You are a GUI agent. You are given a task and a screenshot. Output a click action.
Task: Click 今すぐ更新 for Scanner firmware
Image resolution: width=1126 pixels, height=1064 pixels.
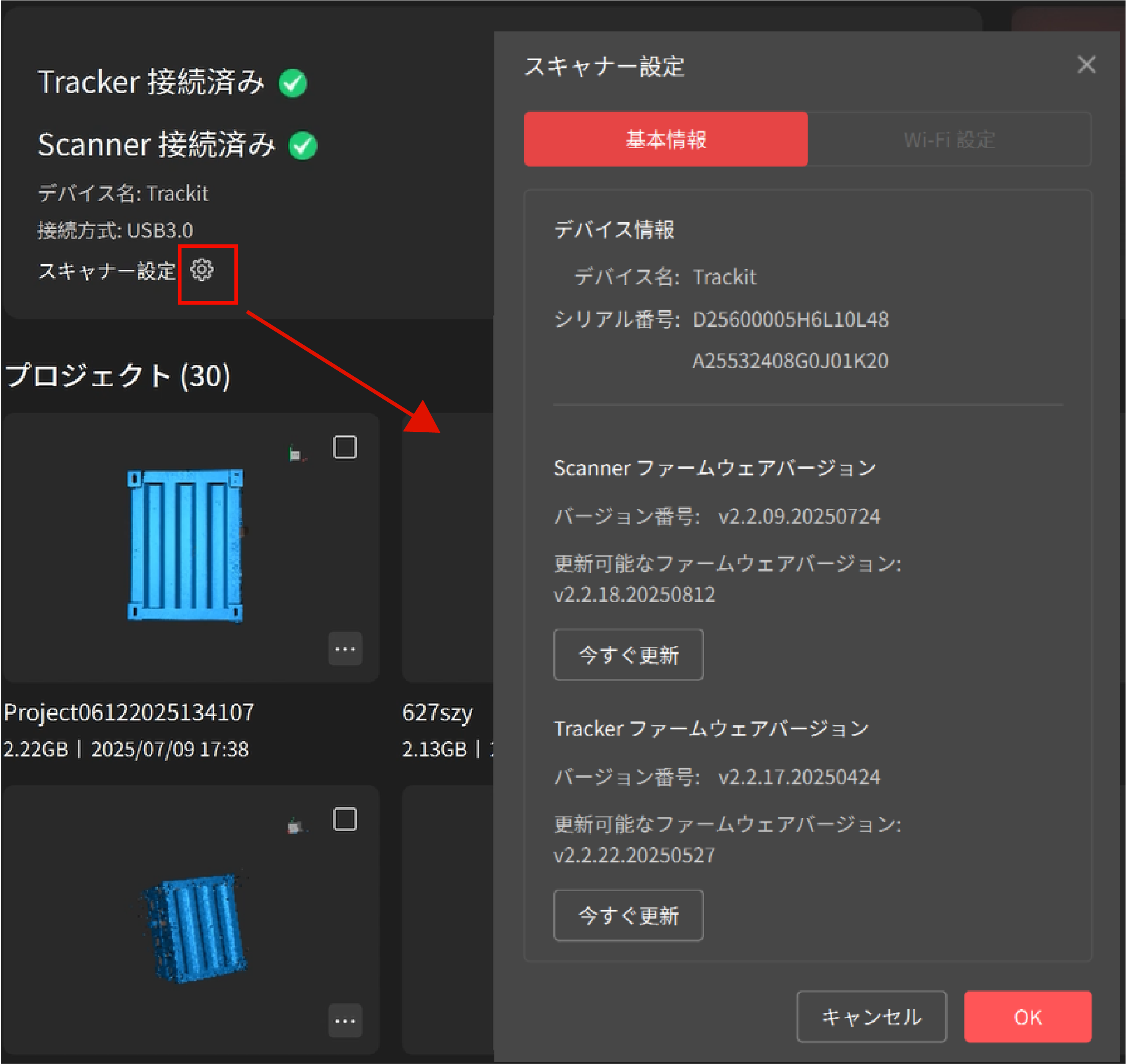628,655
